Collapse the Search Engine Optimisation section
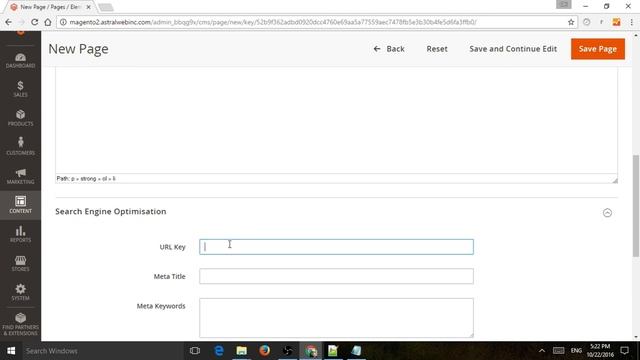 point(607,213)
